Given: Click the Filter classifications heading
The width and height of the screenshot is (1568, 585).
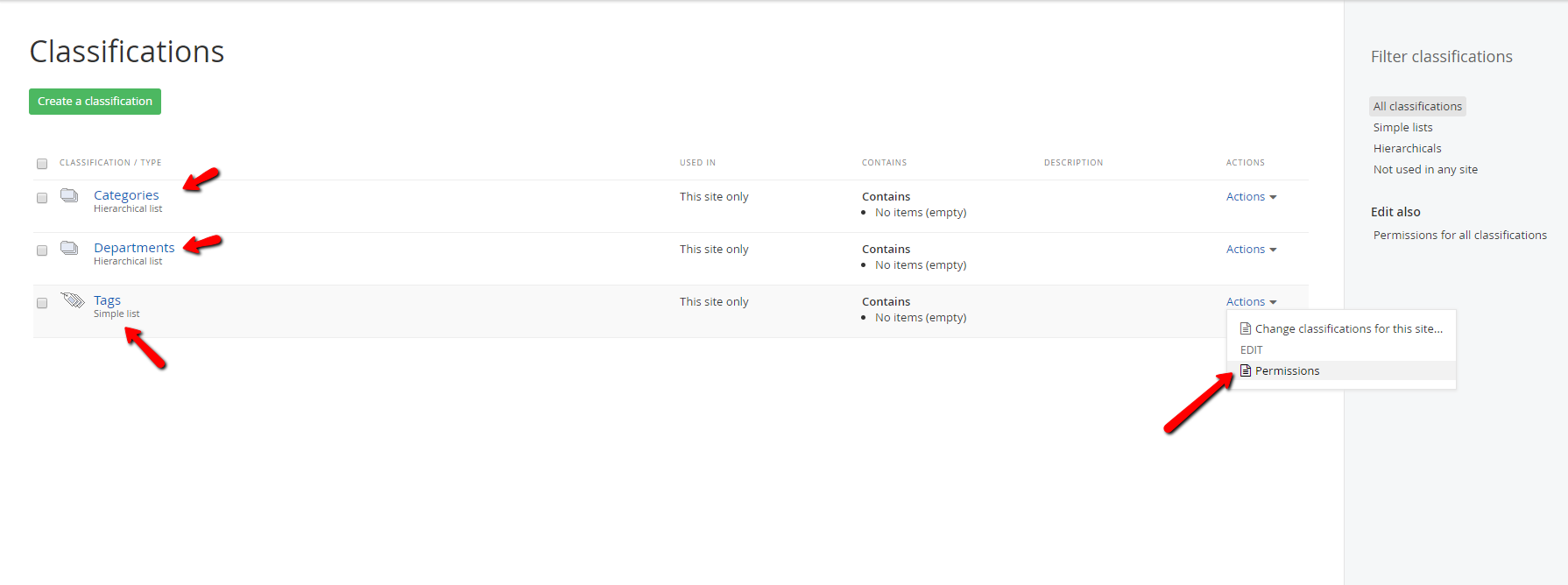Looking at the screenshot, I should [x=1442, y=57].
